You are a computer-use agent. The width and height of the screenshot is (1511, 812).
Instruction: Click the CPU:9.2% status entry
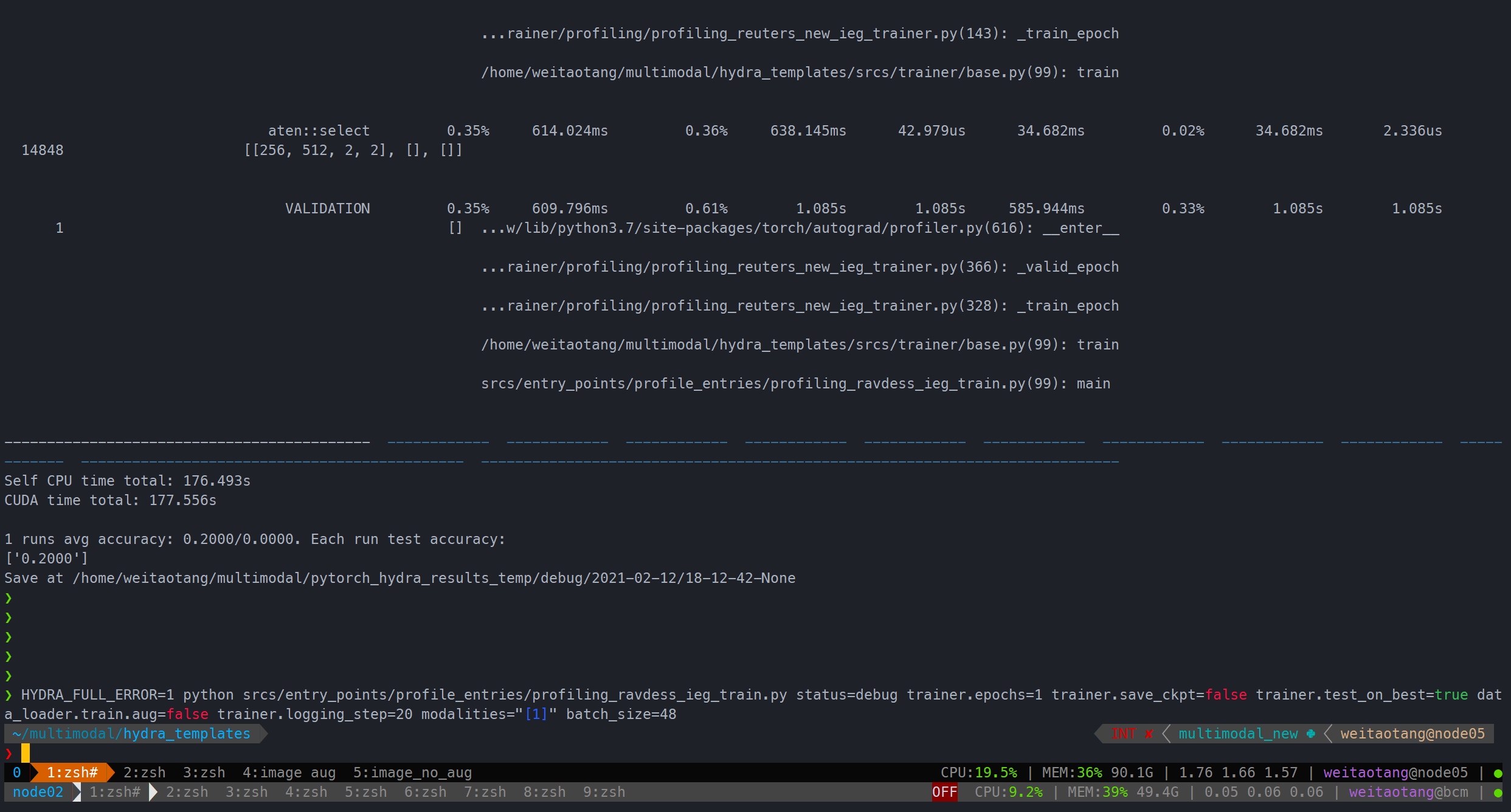coord(1009,792)
